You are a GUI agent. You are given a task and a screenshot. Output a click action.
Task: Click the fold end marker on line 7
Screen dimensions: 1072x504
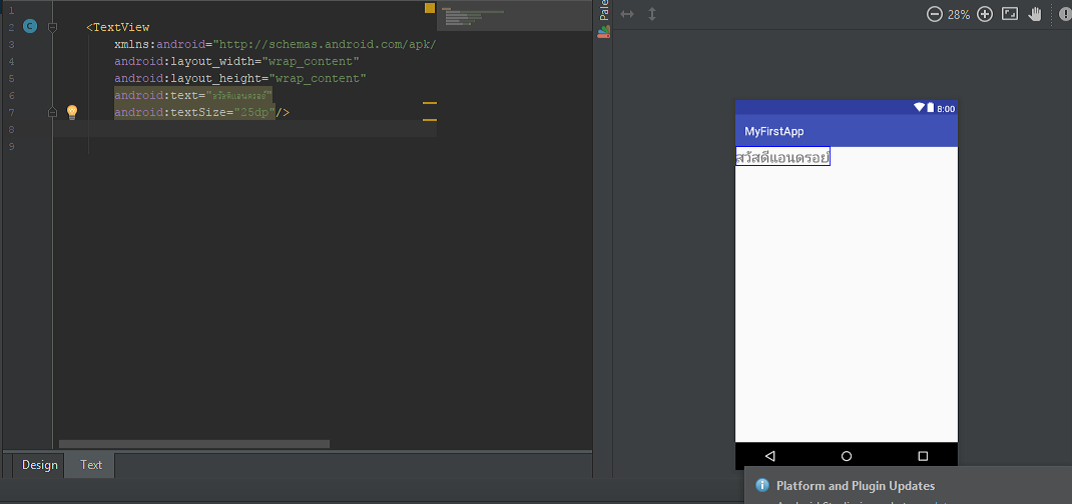tap(53, 112)
